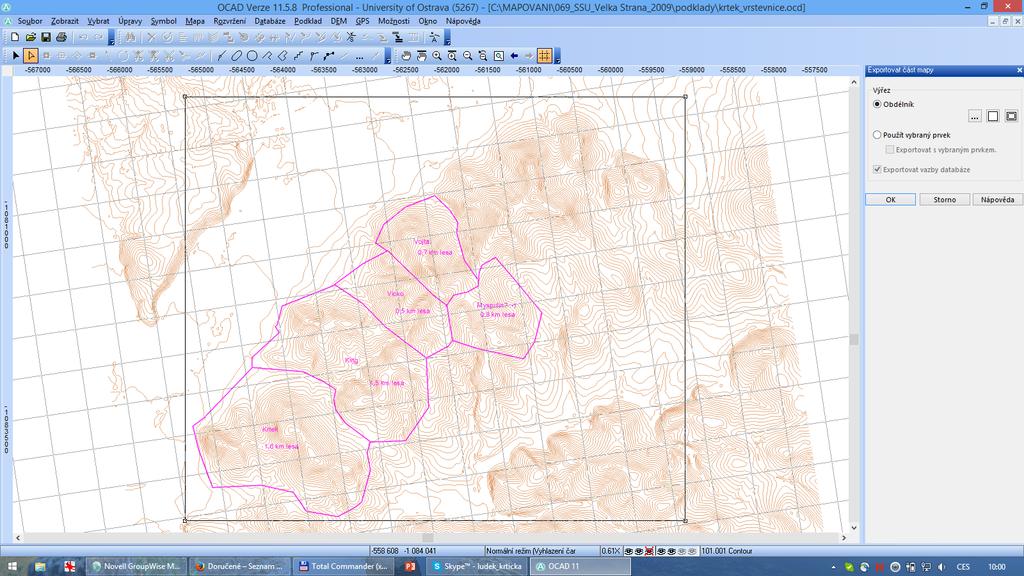Image resolution: width=1024 pixels, height=576 pixels.
Task: Expand editing and drawing toolbar options arrow
Action: [388, 57]
